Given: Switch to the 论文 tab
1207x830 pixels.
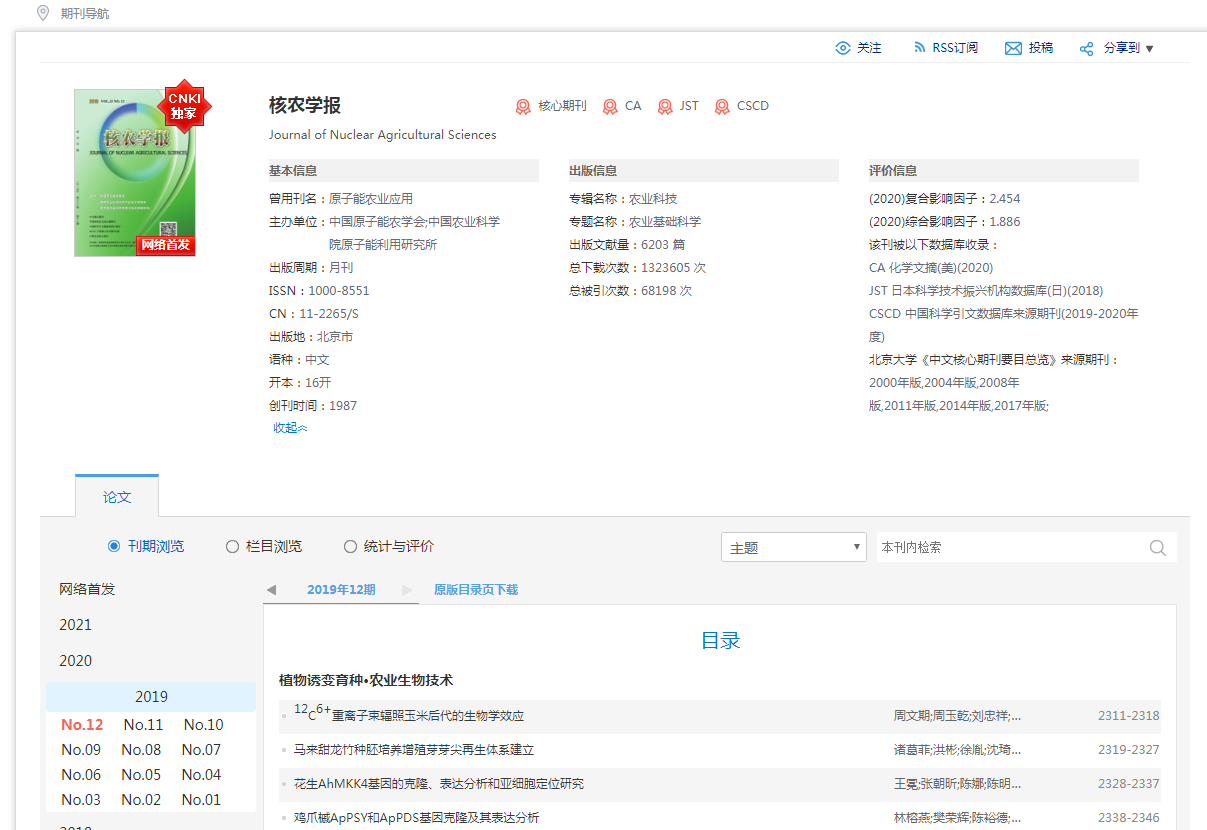Looking at the screenshot, I should pyautogui.click(x=117, y=496).
